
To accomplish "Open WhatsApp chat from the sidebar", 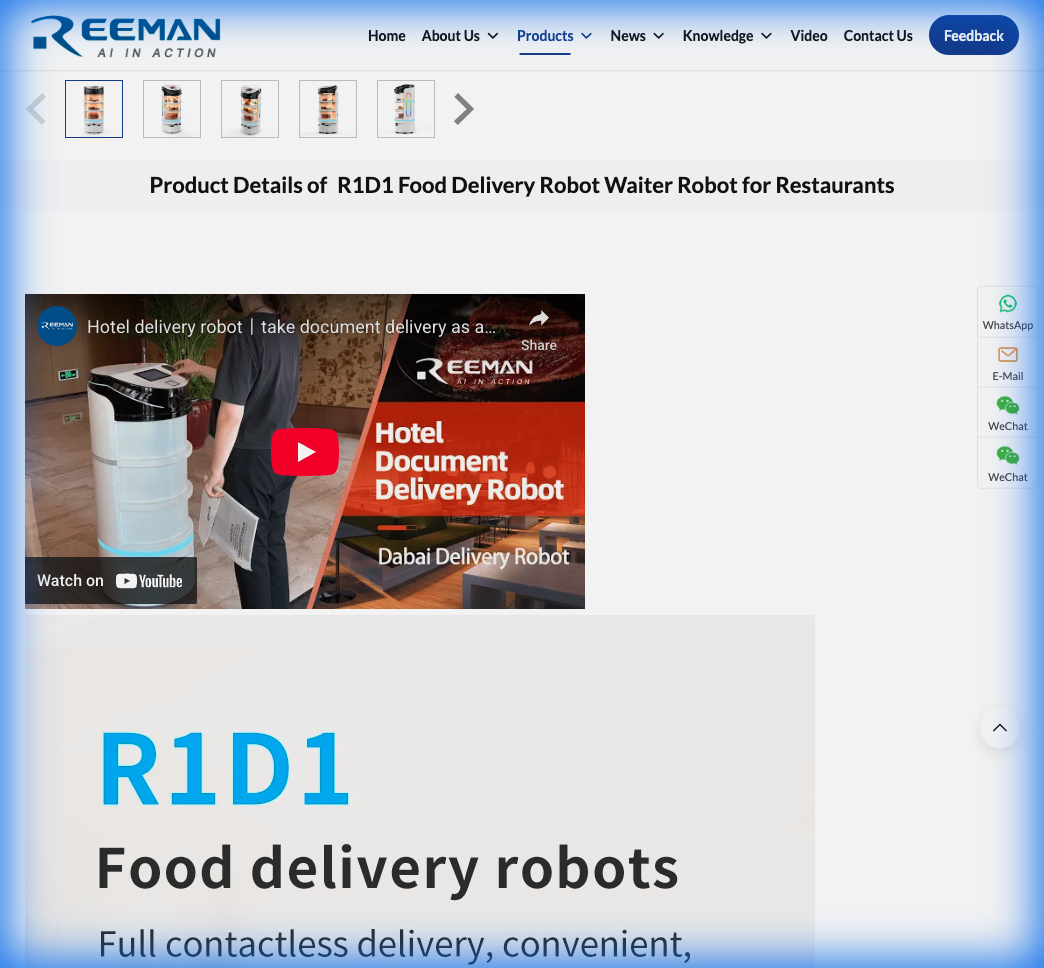I will [1007, 311].
